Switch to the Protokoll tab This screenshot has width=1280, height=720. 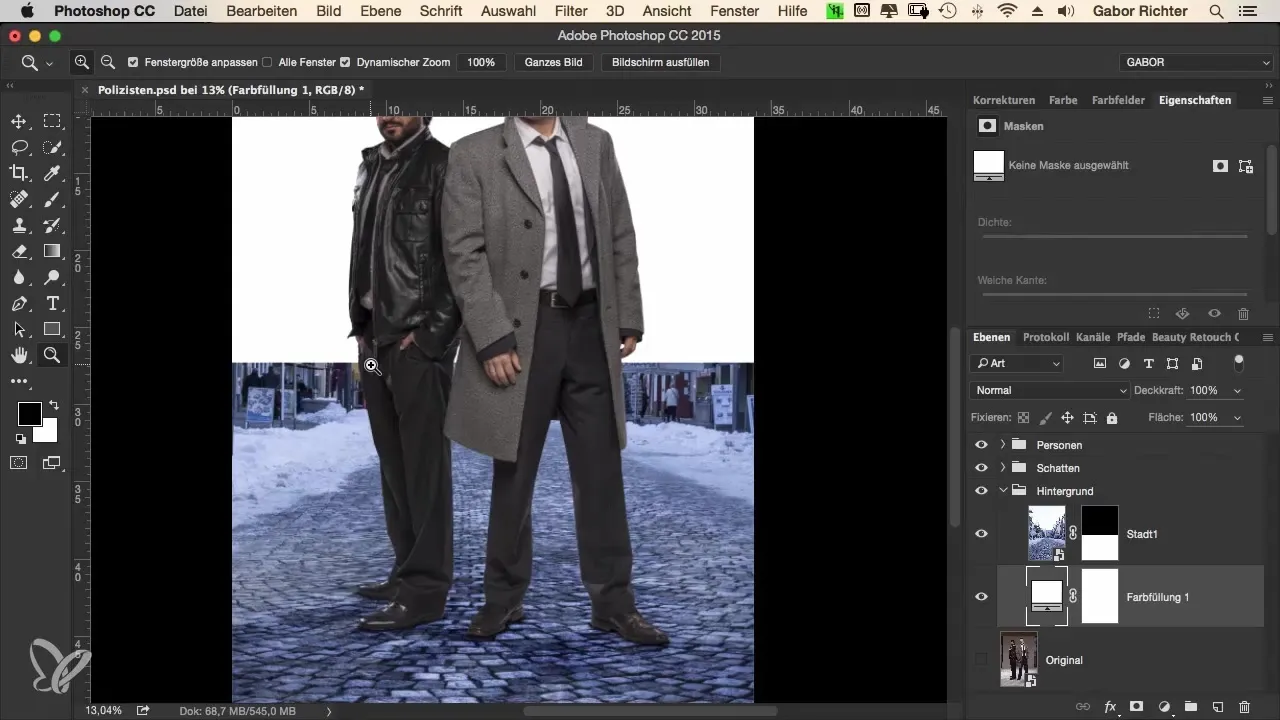click(x=1046, y=338)
